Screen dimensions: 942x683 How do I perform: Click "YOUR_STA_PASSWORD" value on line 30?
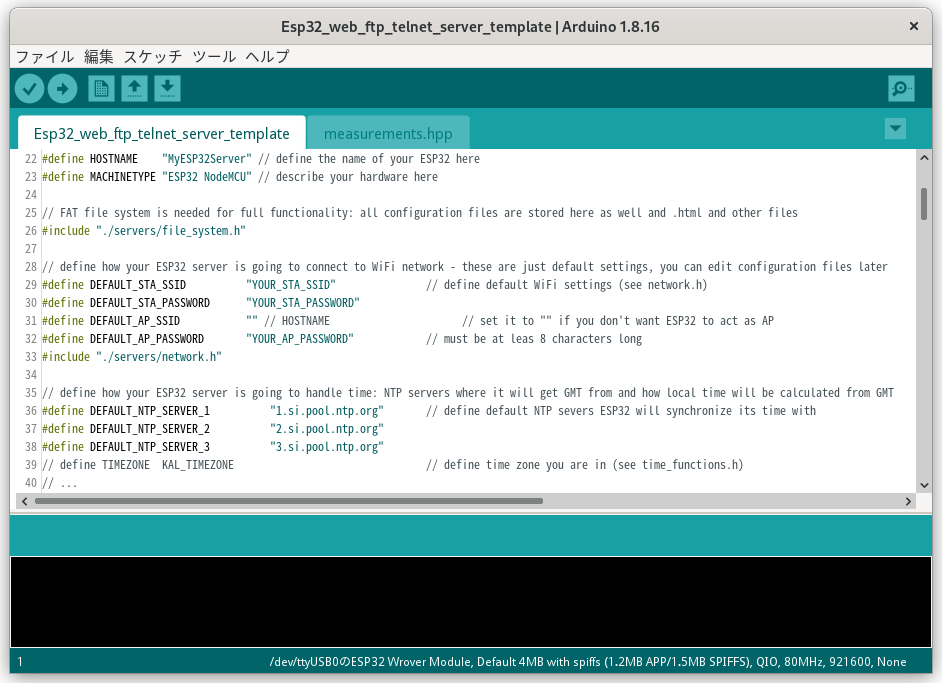(303, 303)
